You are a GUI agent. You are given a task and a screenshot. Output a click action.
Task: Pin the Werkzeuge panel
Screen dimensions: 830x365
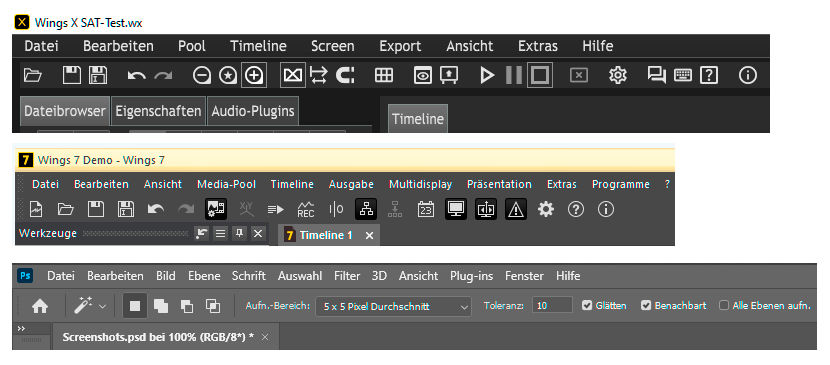pos(239,233)
